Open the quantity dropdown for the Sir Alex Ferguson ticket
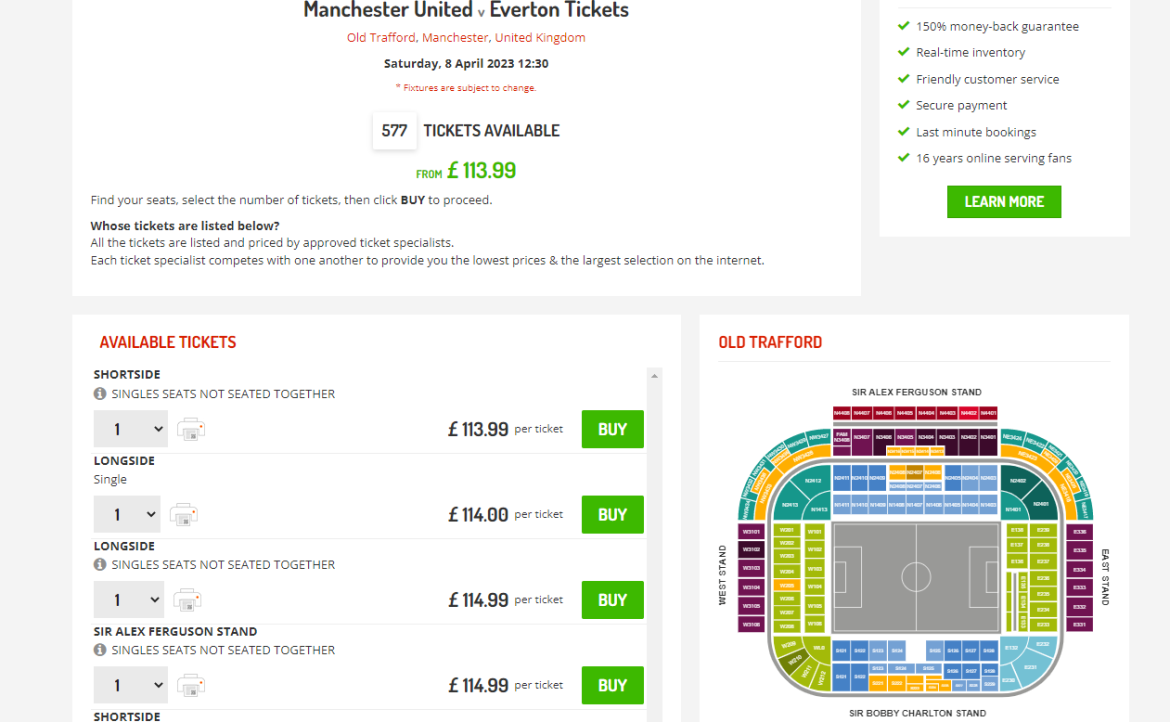This screenshot has width=1170, height=722. (128, 685)
